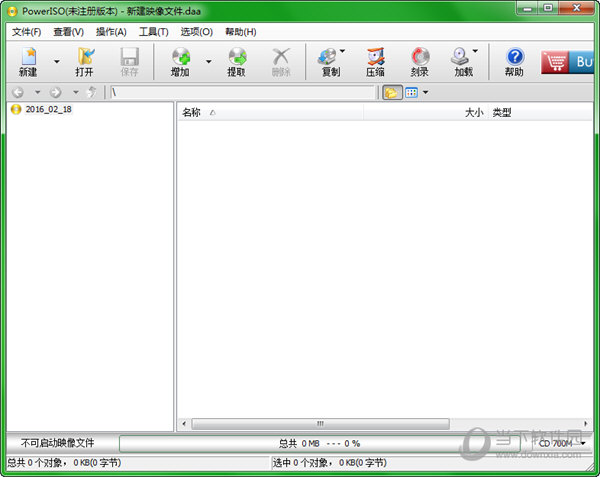600x477 pixels.
Task: Open the 文件(F) menu
Action: [26, 32]
